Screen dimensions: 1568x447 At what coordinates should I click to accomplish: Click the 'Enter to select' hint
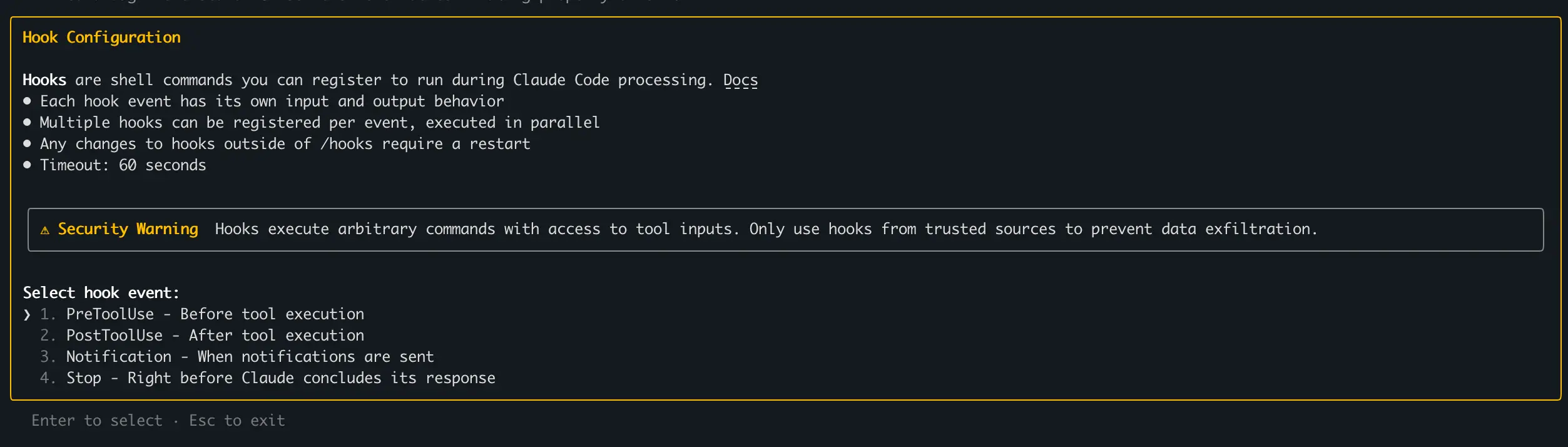coord(97,421)
